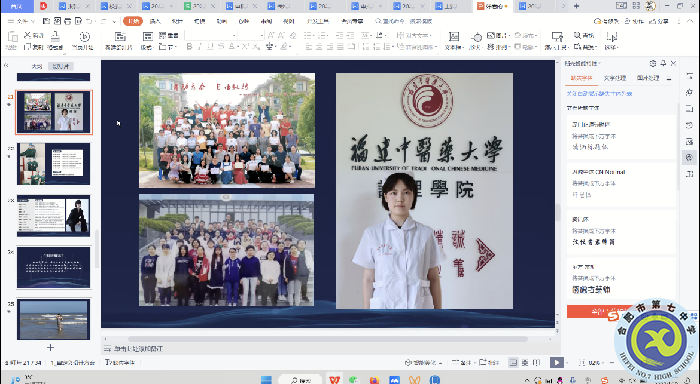Open the Design ribbon tab
The width and height of the screenshot is (700, 384).
(177, 21)
